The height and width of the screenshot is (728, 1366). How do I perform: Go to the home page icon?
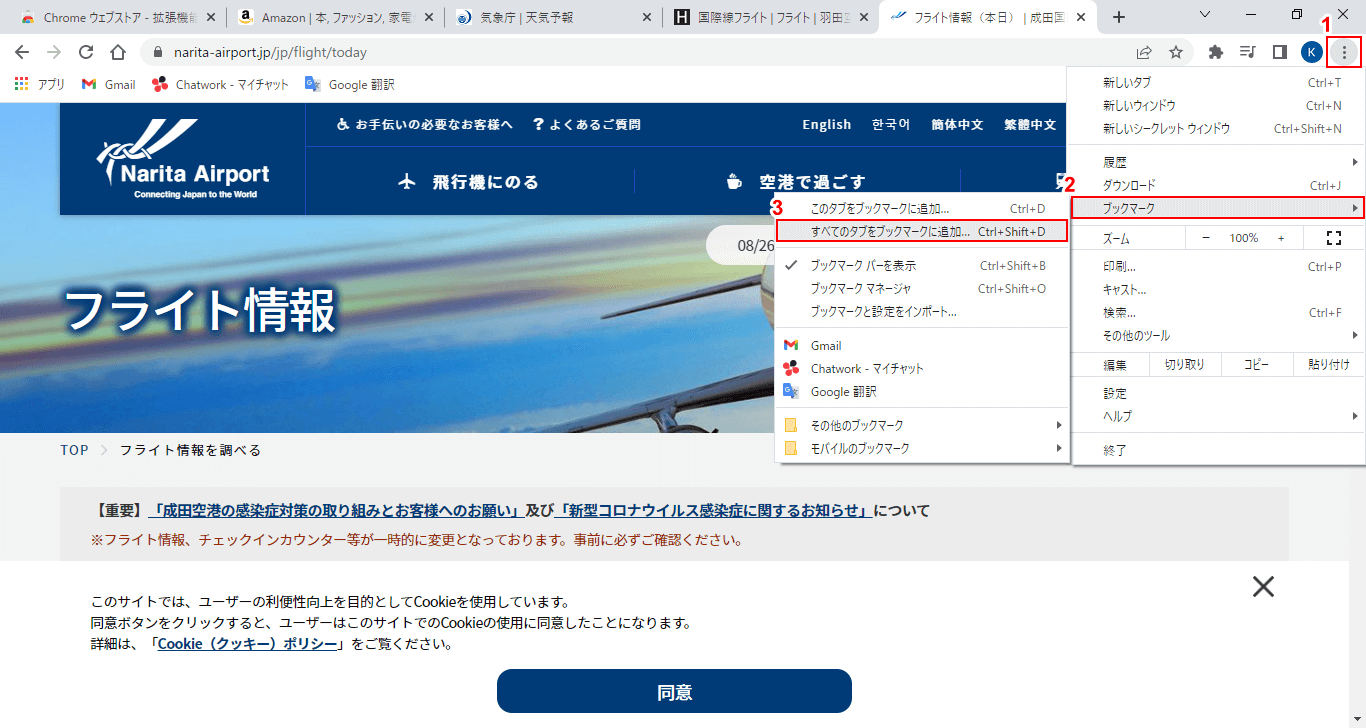pos(118,52)
